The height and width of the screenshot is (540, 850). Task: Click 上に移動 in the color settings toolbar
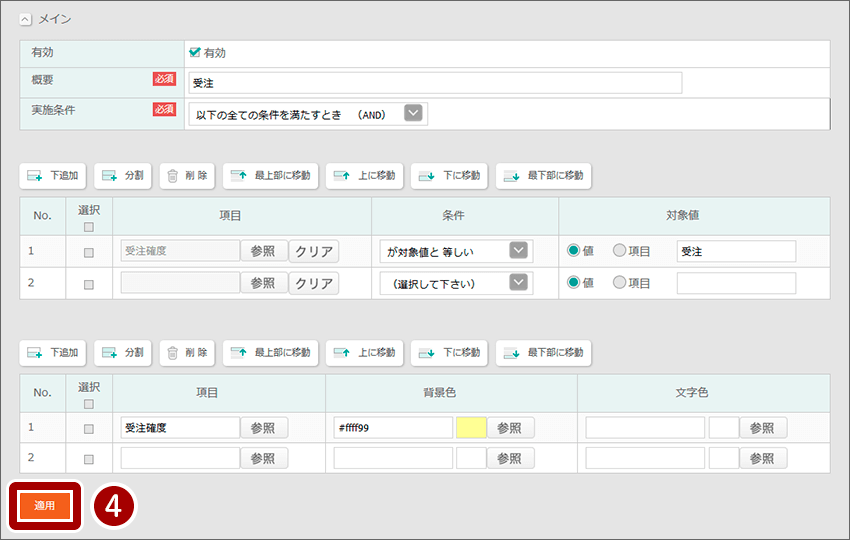tap(364, 353)
